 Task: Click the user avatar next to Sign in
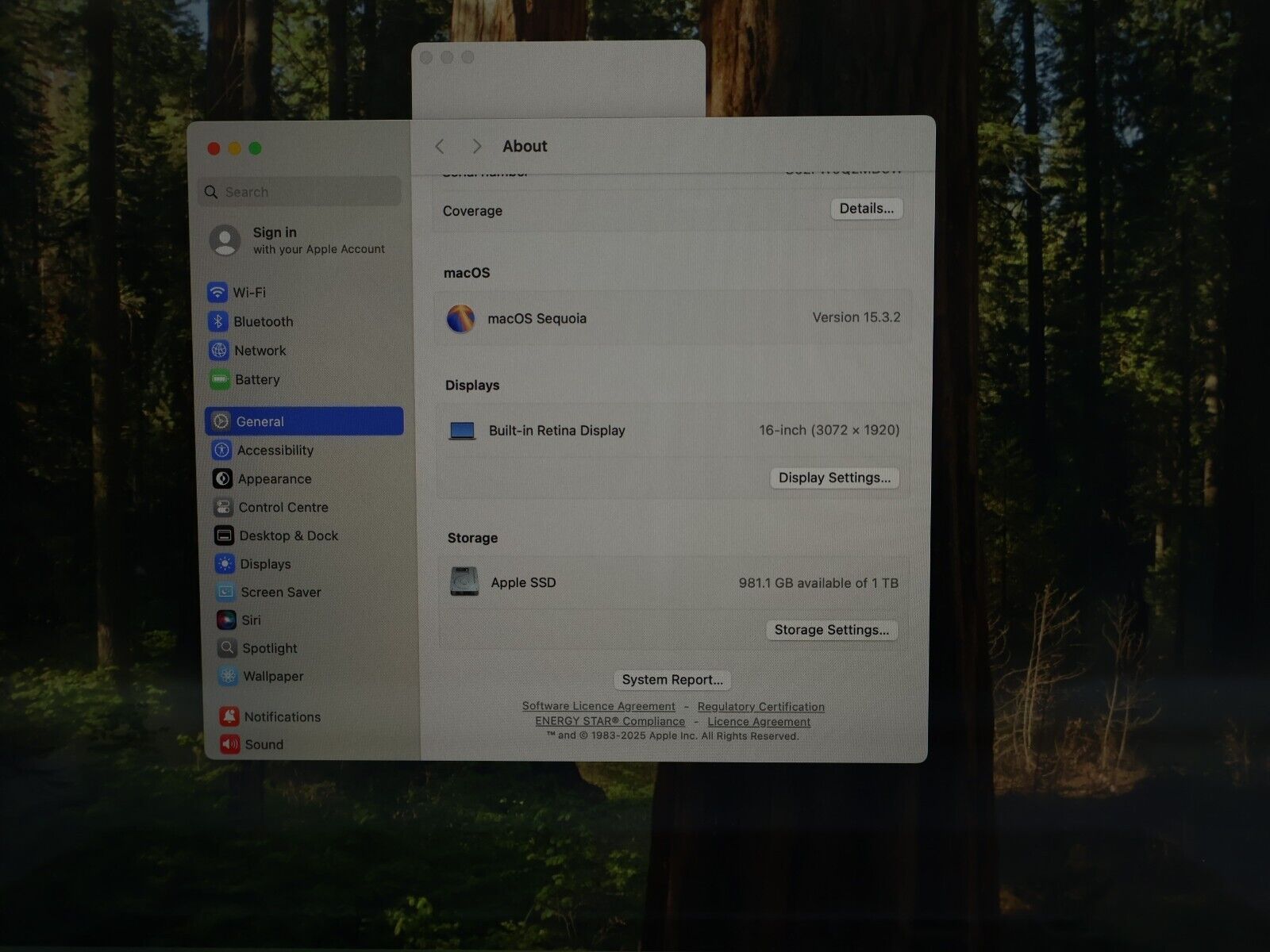click(x=225, y=240)
